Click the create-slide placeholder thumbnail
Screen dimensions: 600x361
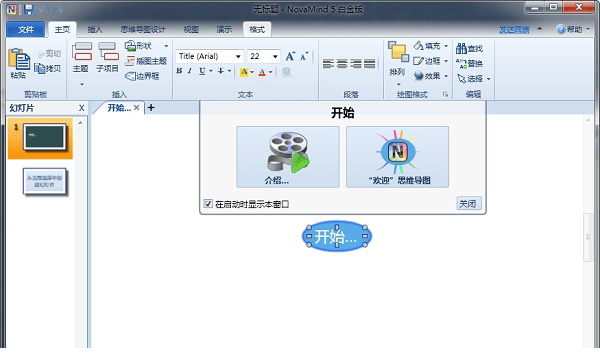coord(44,181)
